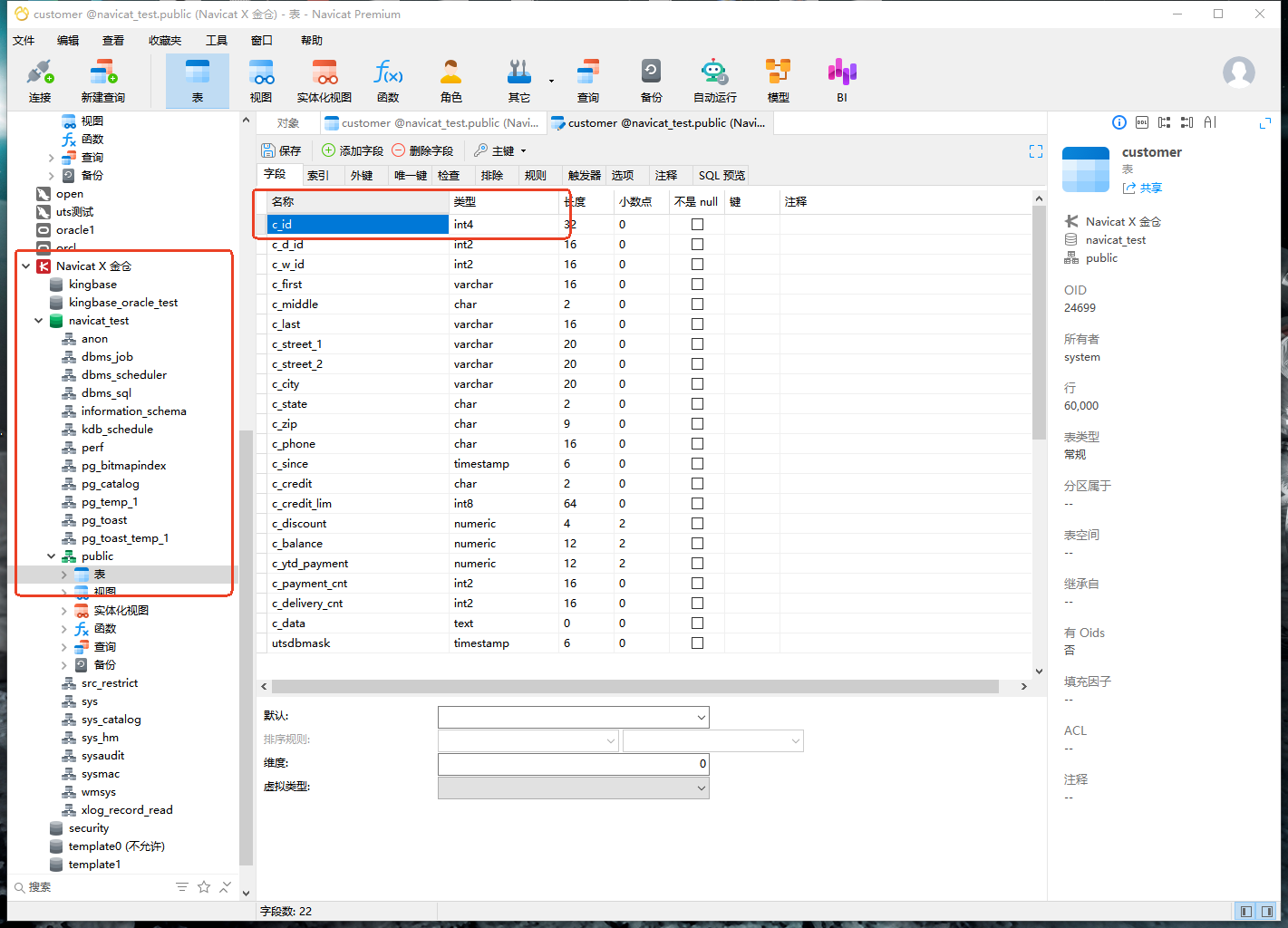Open the 其它 toolbar dropdown arrow
This screenshot has height=928, width=1288.
pyautogui.click(x=551, y=81)
